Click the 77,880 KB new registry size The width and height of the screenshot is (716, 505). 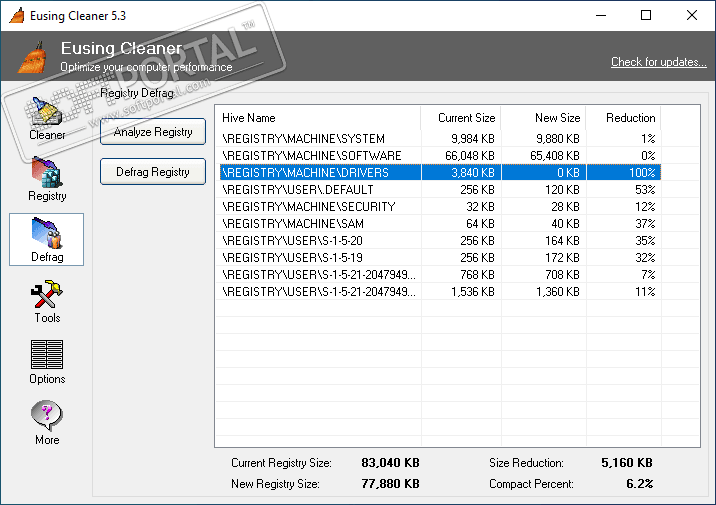pyautogui.click(x=390, y=484)
